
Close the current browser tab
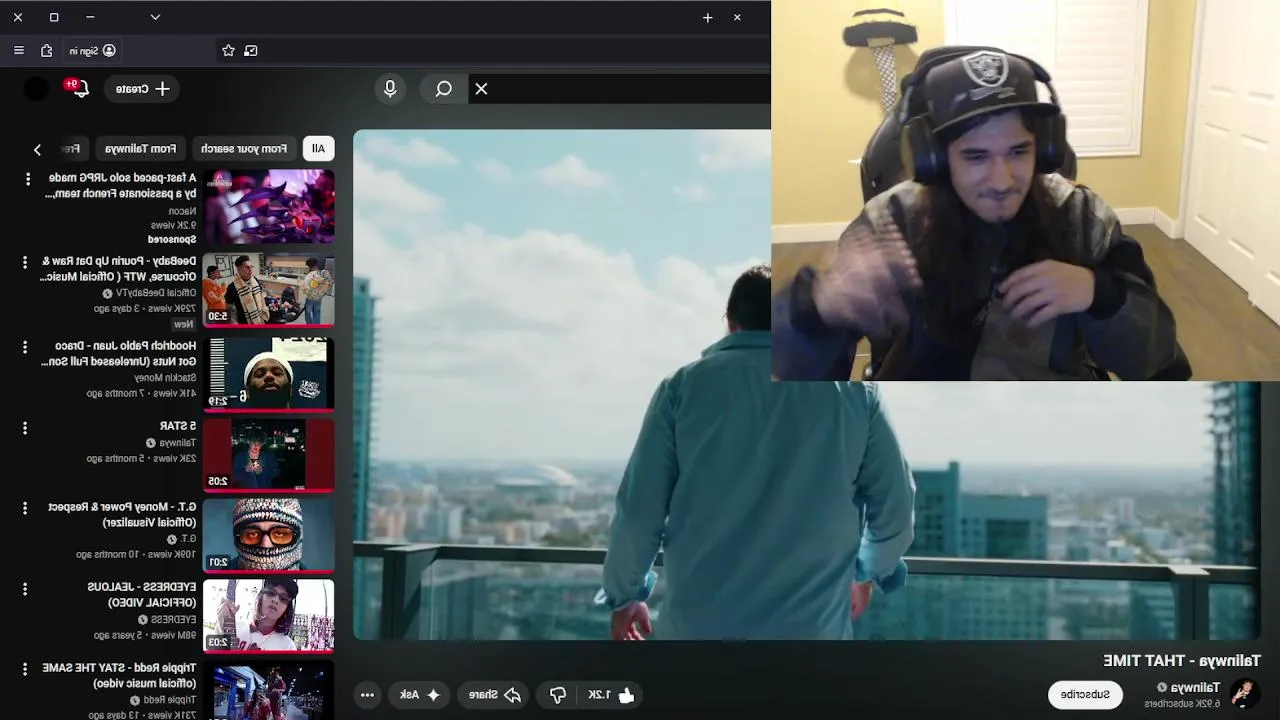(x=737, y=17)
